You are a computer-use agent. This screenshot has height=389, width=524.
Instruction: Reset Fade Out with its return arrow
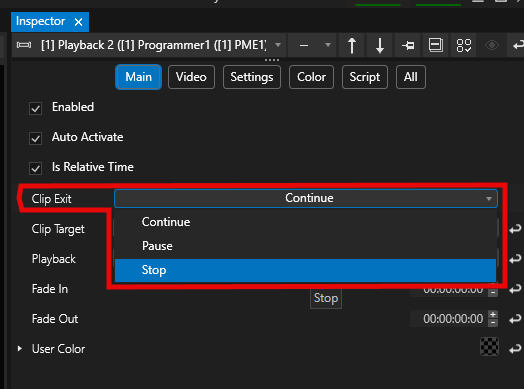pyautogui.click(x=515, y=319)
